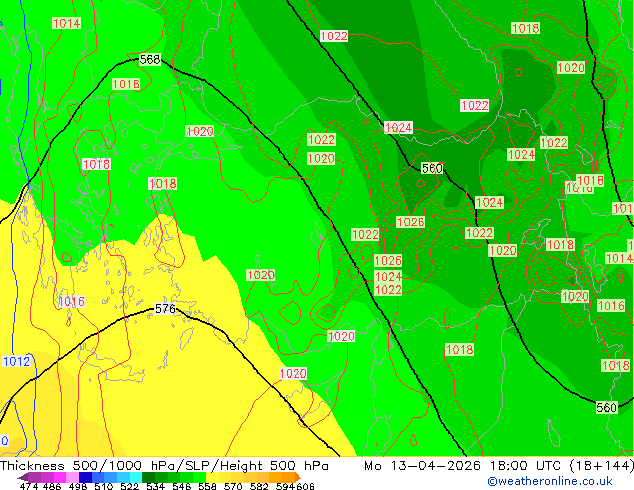The width and height of the screenshot is (634, 490).
Task: Click the 560 contour label at lower right
Action: pos(607,407)
